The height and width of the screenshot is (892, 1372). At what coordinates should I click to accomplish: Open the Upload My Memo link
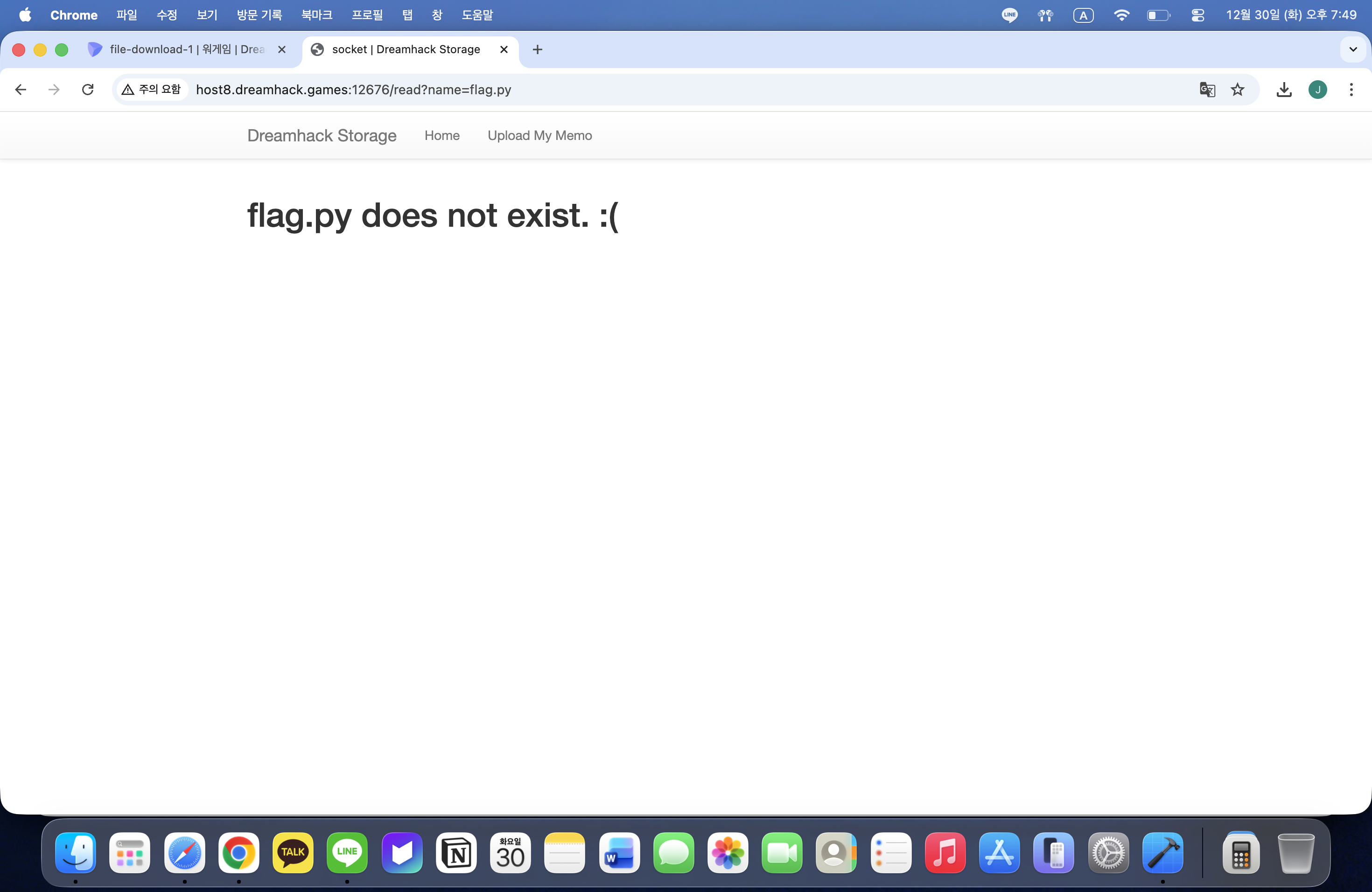click(539, 135)
